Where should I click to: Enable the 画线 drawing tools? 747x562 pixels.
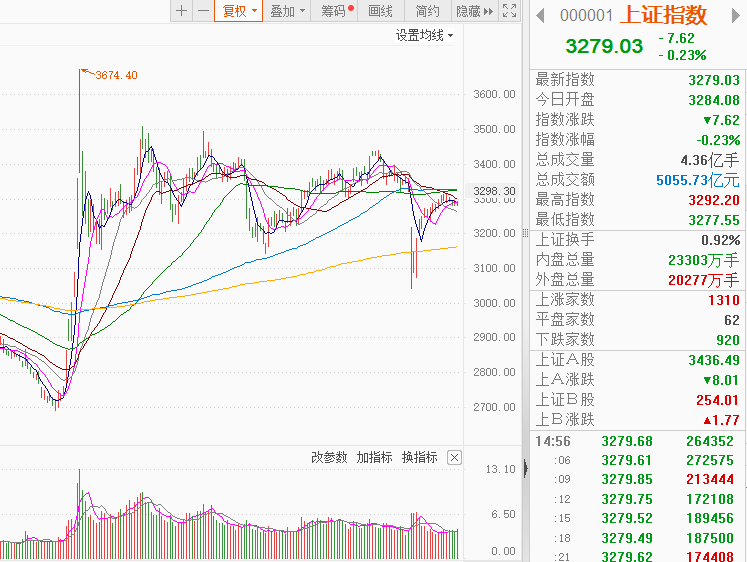(381, 11)
